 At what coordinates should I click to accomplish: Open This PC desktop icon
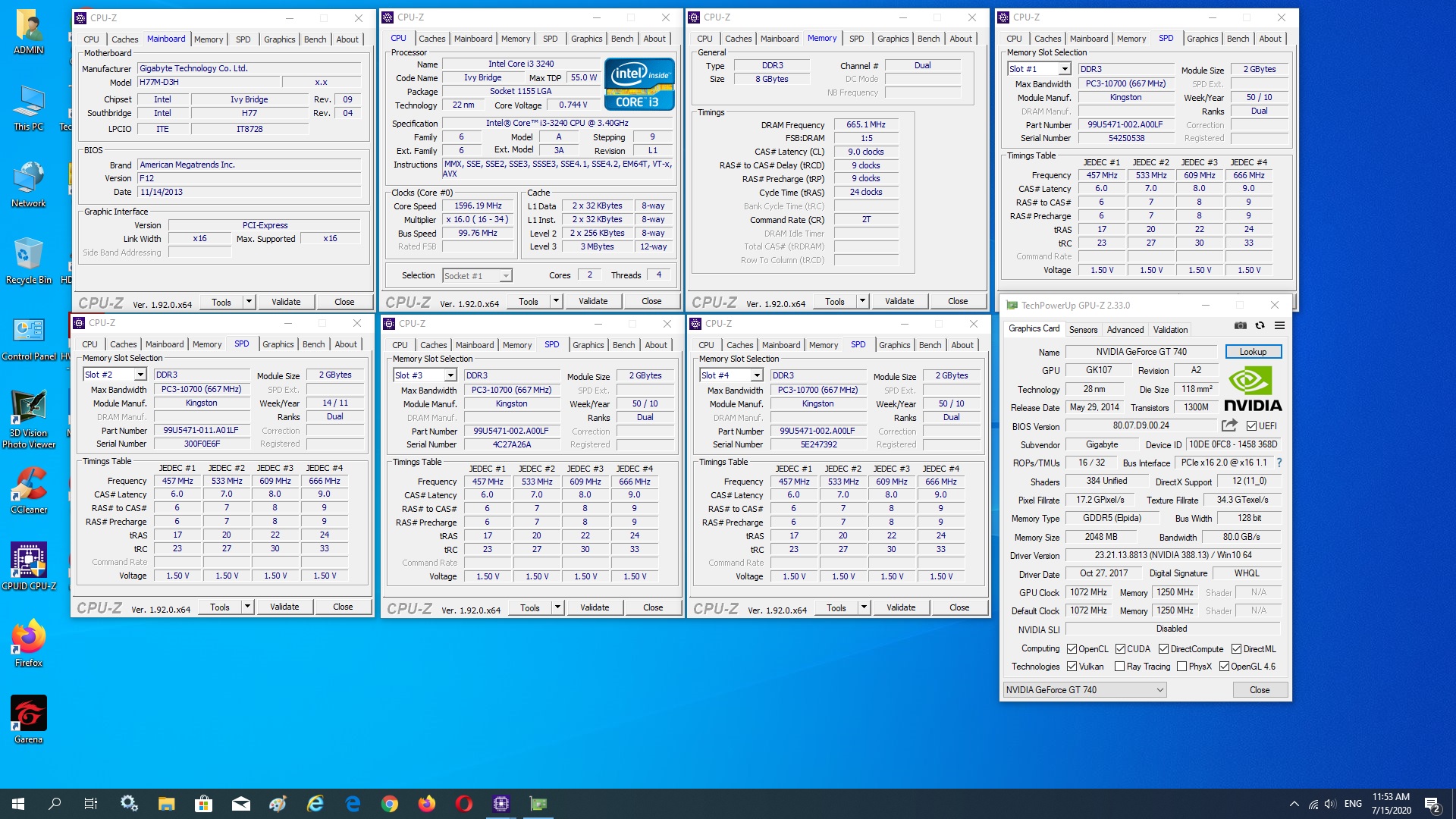click(29, 108)
